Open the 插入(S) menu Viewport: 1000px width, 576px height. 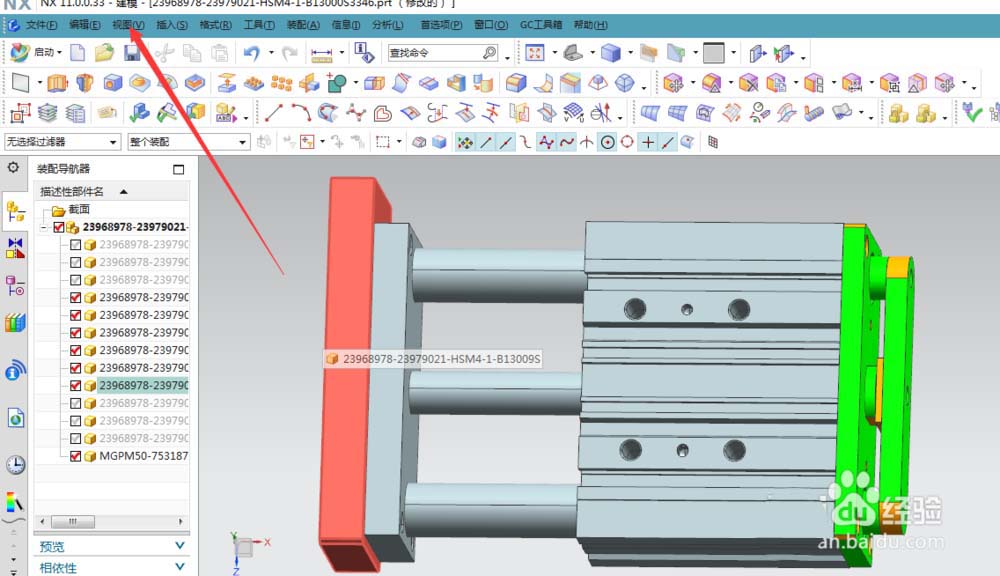click(172, 25)
